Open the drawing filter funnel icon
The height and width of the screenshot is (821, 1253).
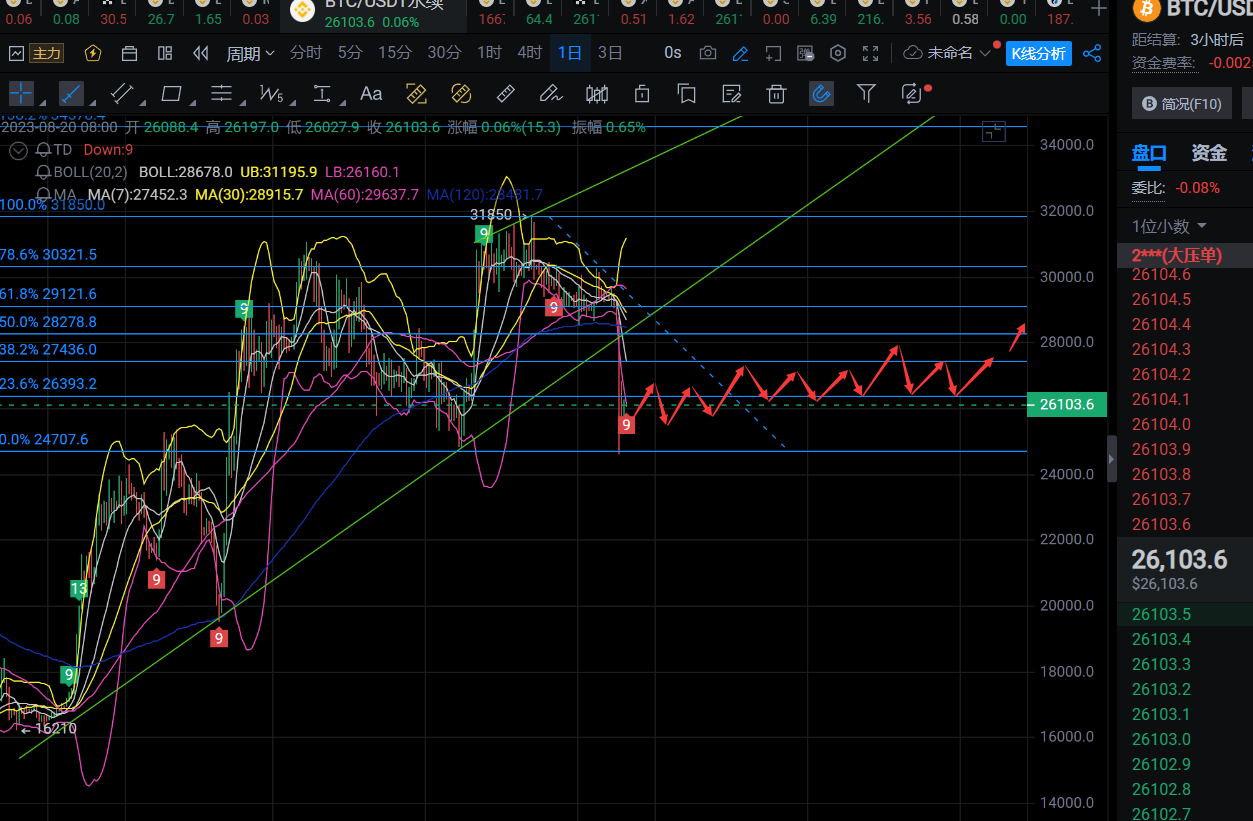pyautogui.click(x=867, y=94)
